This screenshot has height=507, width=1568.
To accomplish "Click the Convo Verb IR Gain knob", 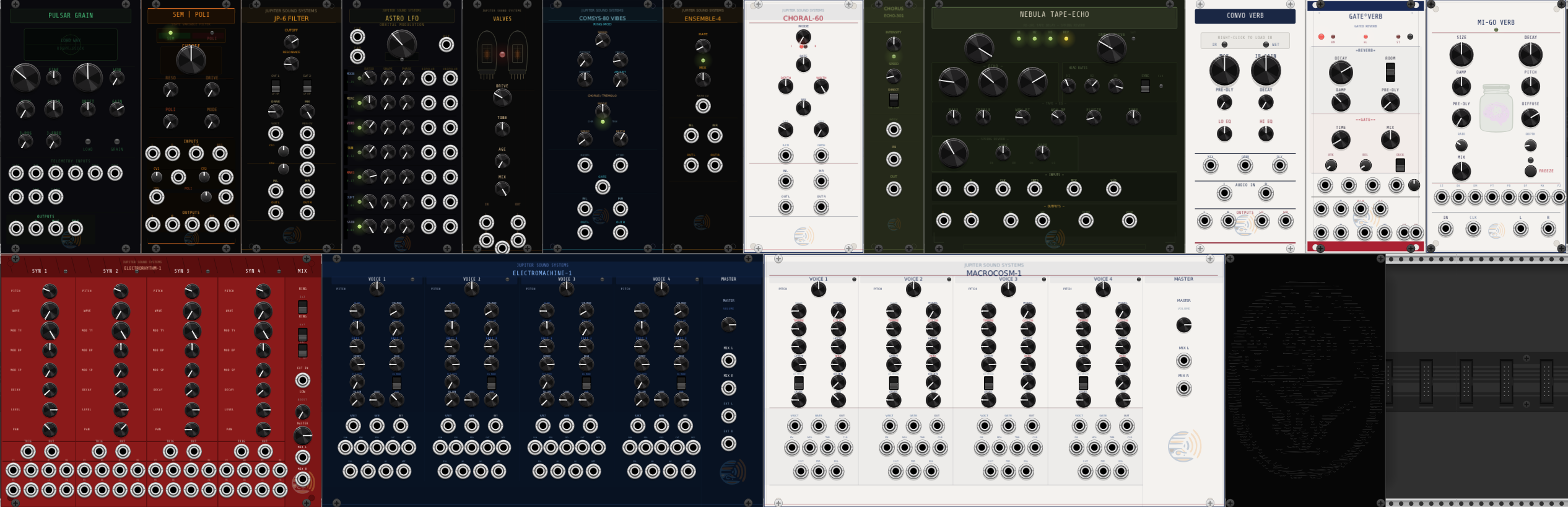I will pos(1266,71).
